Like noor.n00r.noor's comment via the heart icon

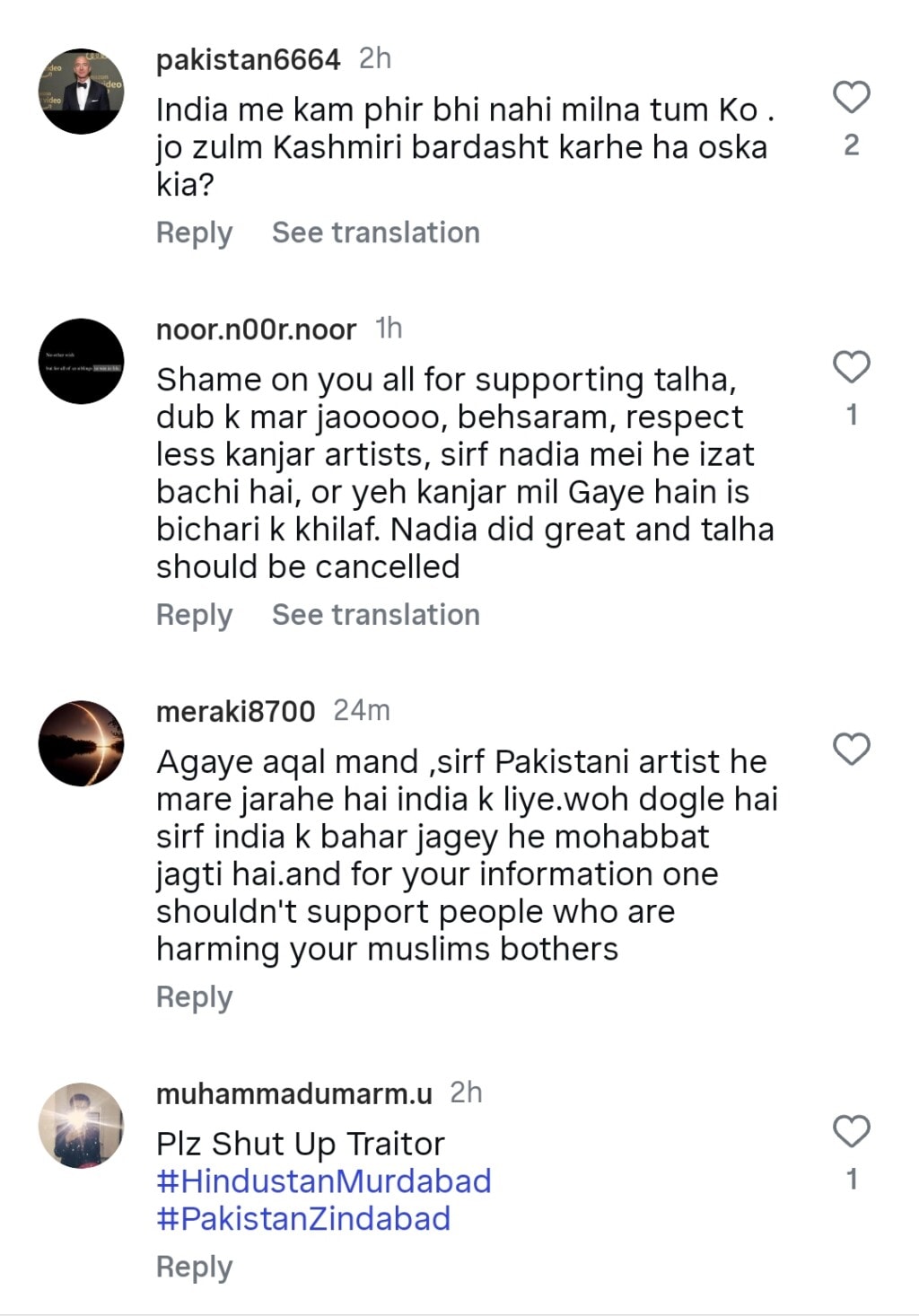click(851, 367)
